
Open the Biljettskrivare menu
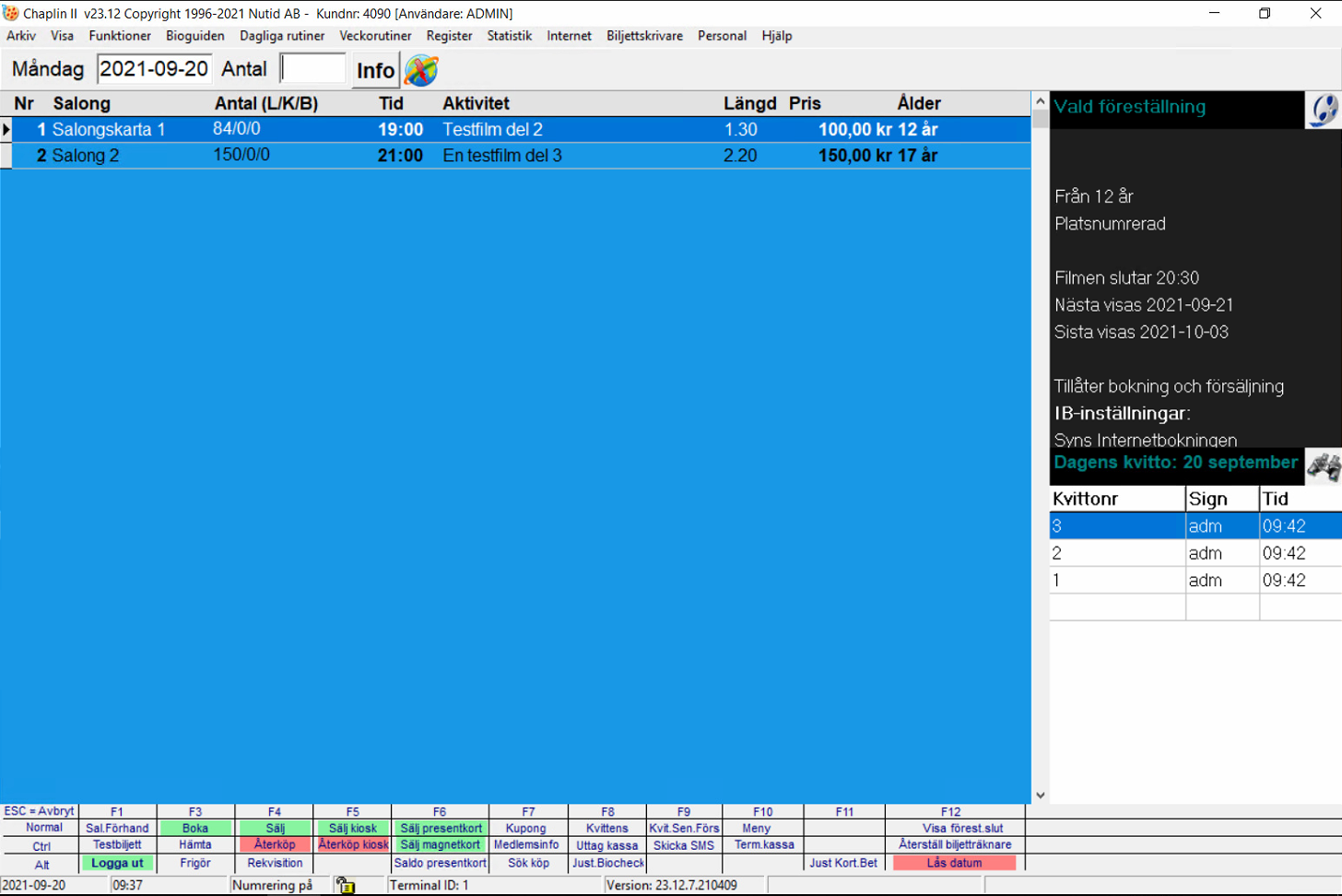[644, 36]
